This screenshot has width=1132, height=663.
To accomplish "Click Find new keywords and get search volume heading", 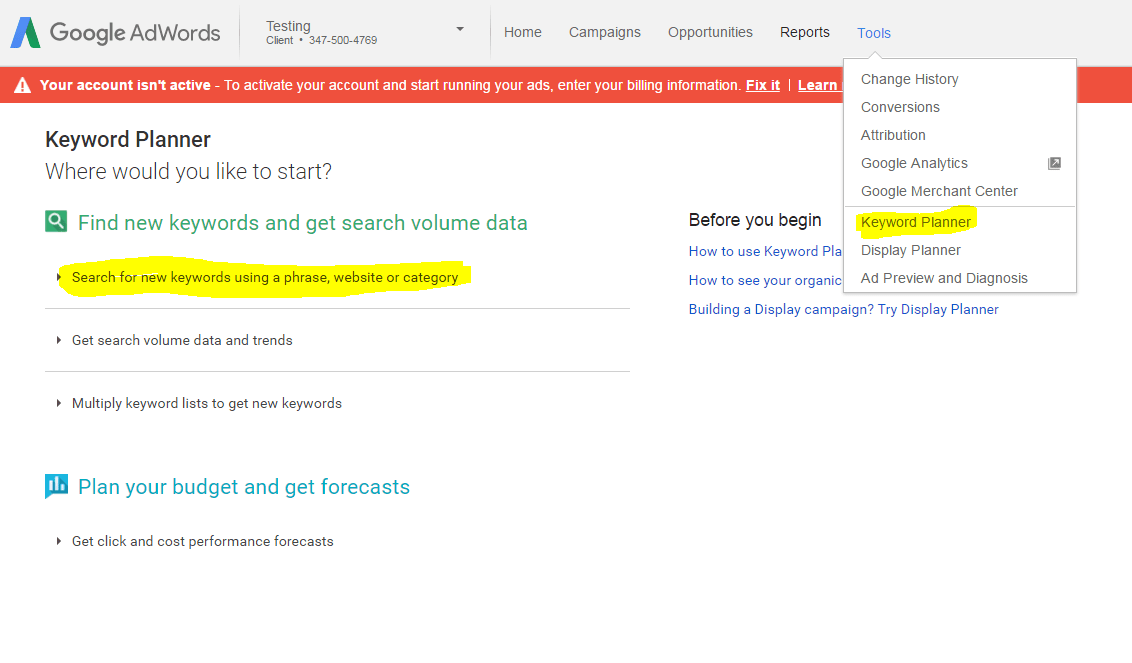I will click(x=302, y=222).
